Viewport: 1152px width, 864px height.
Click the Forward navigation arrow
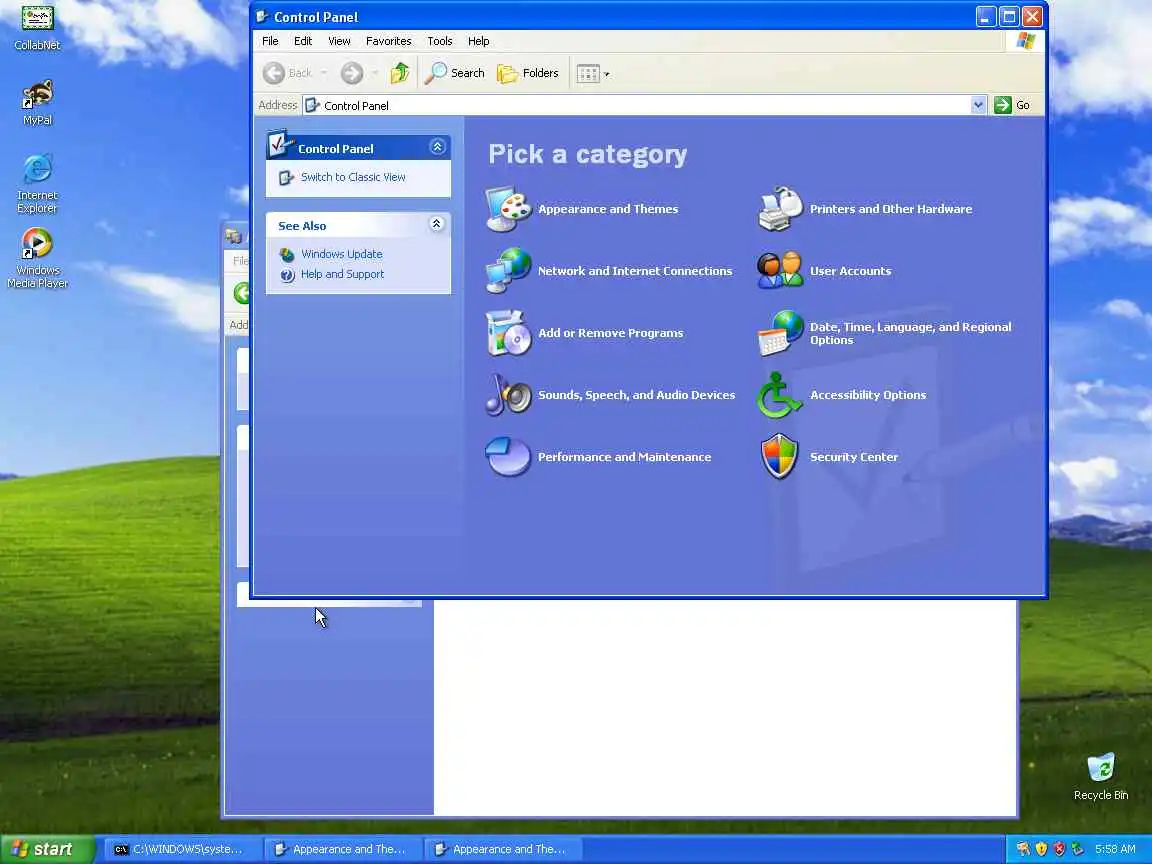[x=352, y=73]
